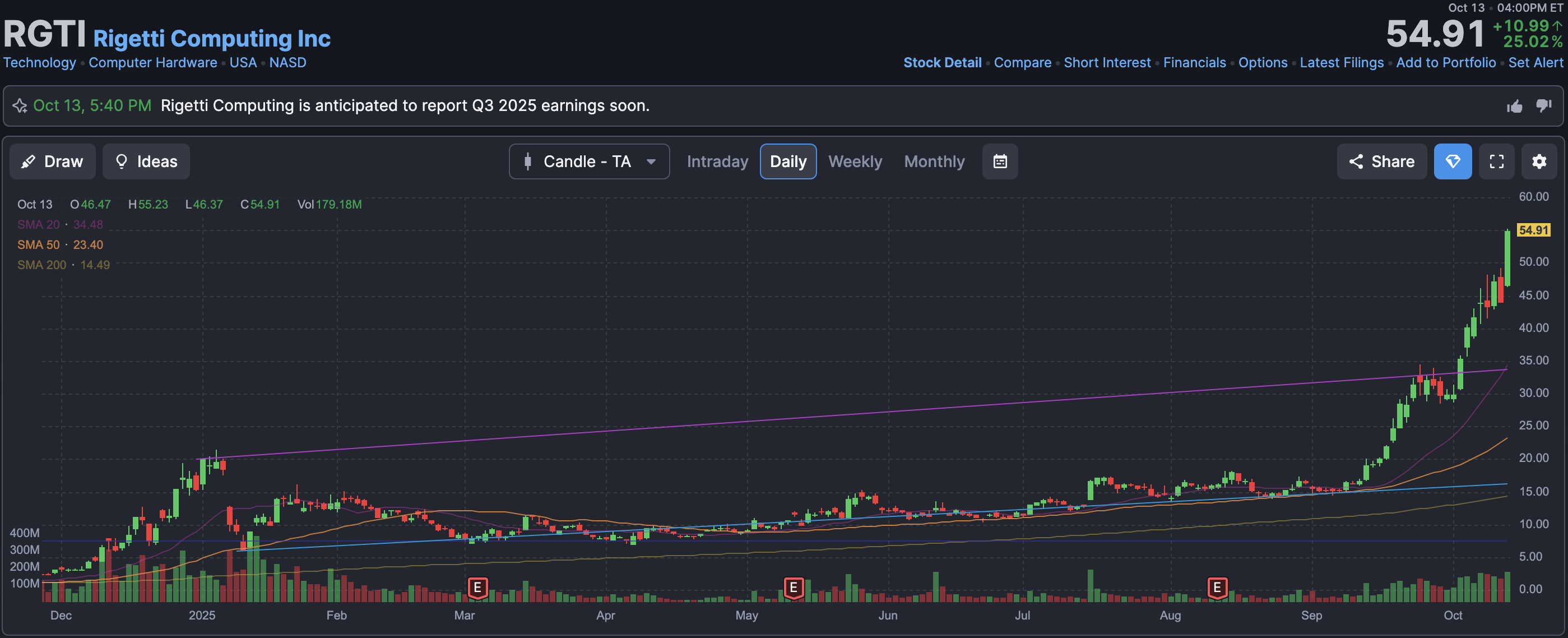Open the Short Interest tab link
The image size is (1568, 638).
(x=1107, y=63)
